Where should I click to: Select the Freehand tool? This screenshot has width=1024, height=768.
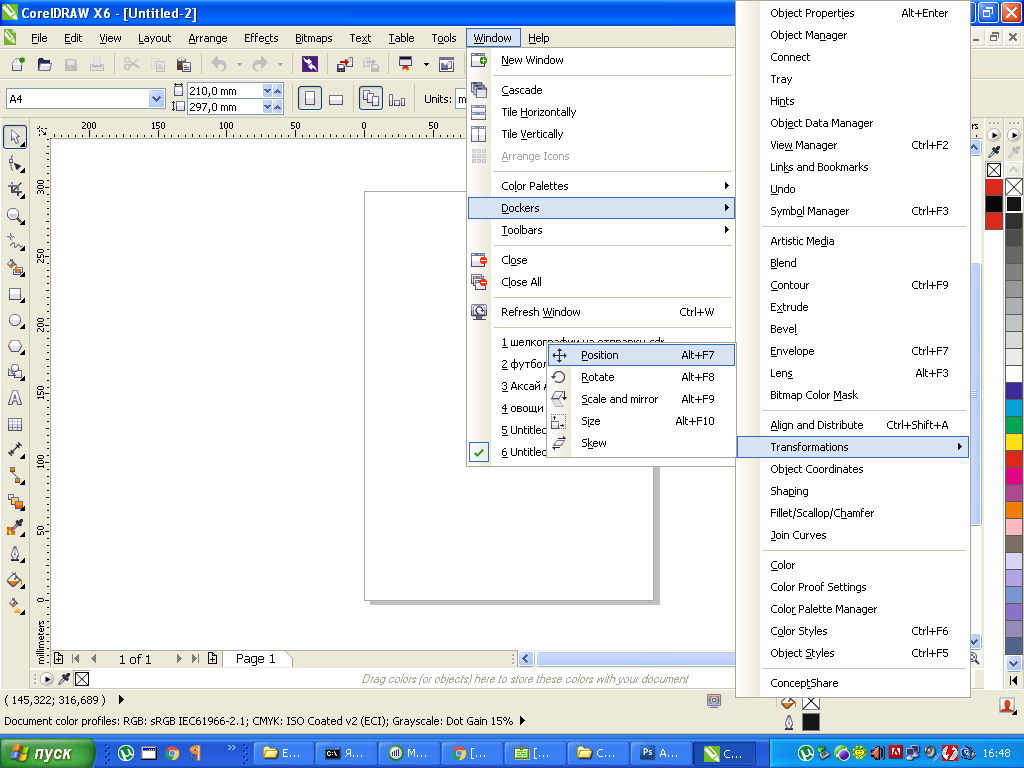15,242
